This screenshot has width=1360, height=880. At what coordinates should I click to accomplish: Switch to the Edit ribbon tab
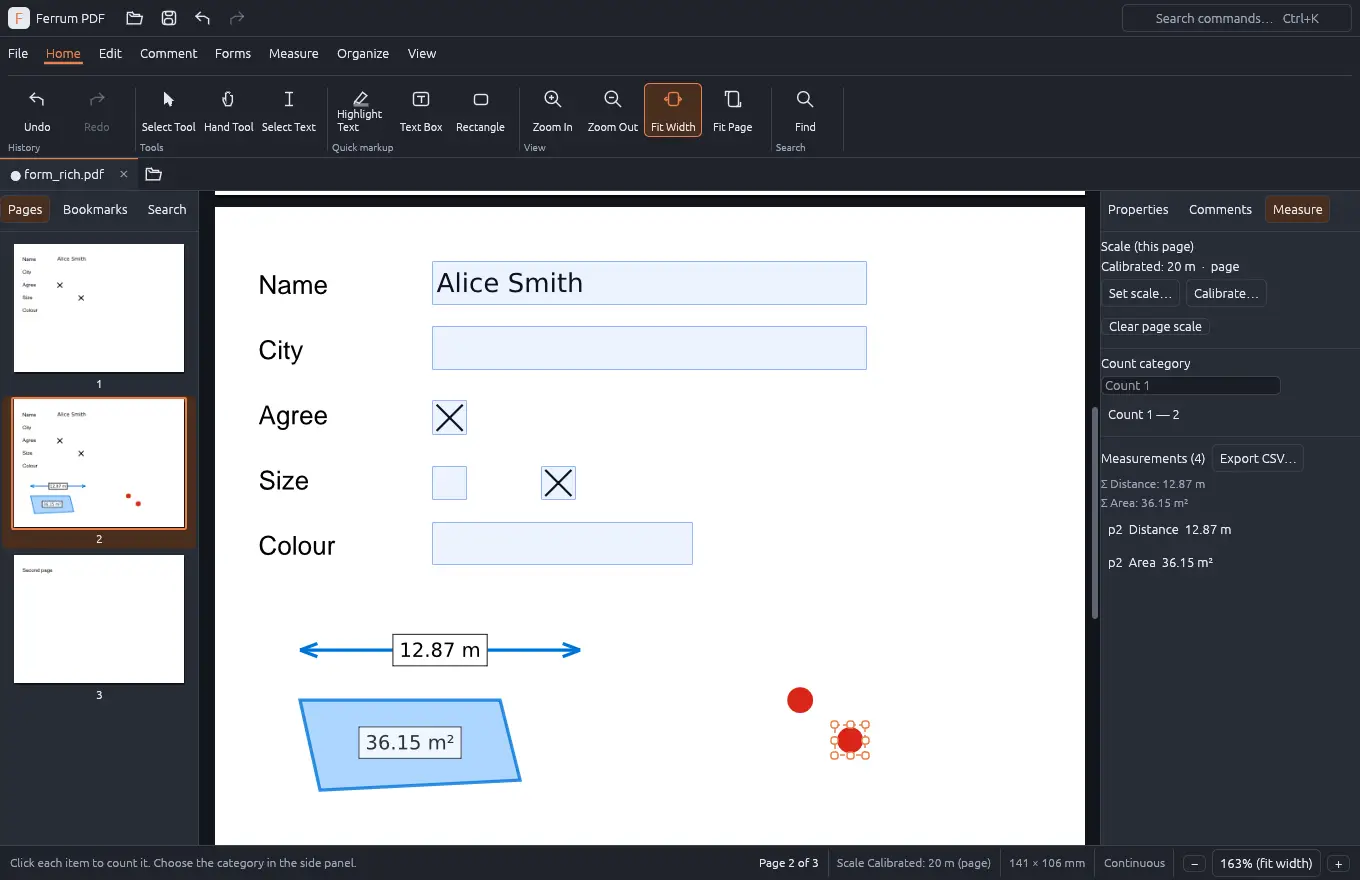click(110, 54)
